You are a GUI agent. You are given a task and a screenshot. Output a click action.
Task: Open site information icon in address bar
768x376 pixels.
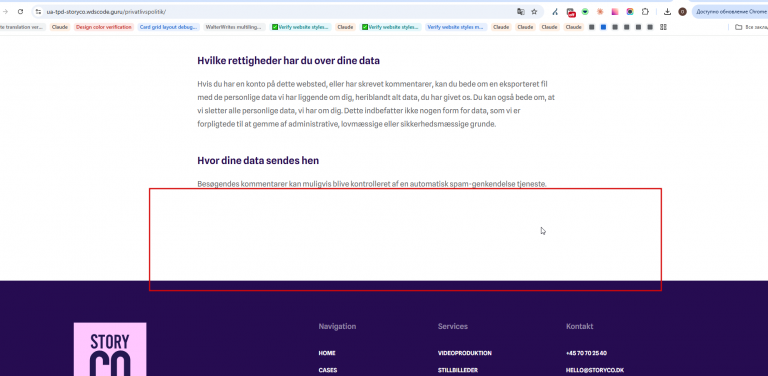[38, 11]
